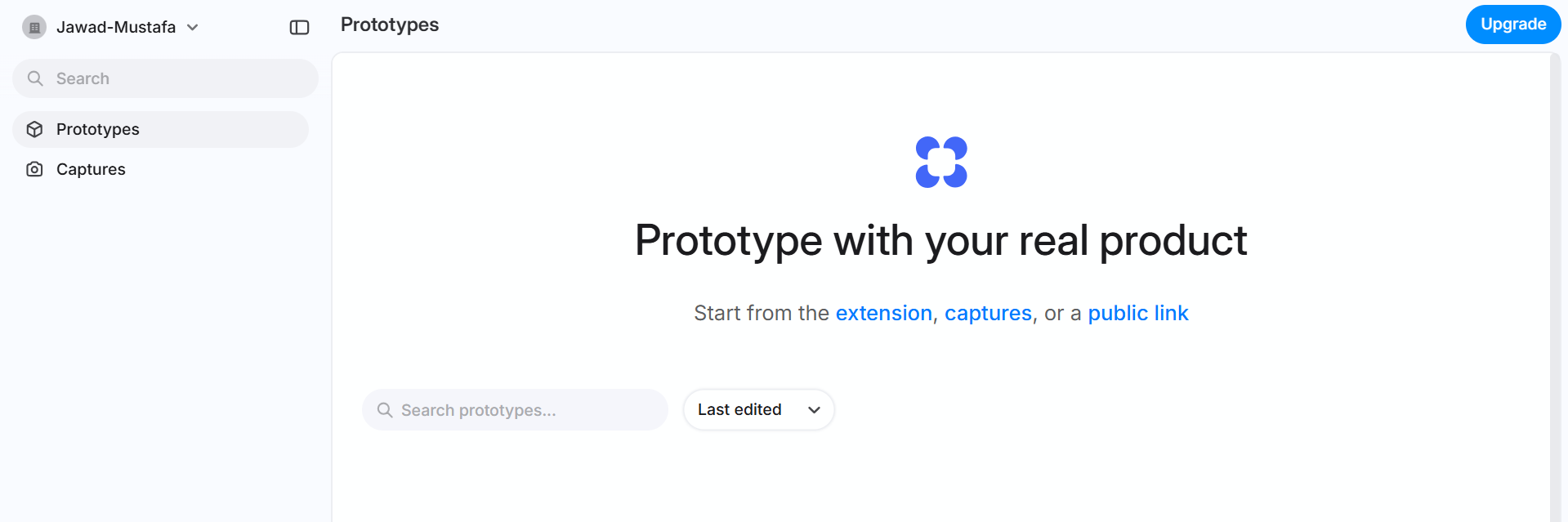Open the Jawad-Mustafa workspace name switcher
This screenshot has width=1568, height=522.
pyautogui.click(x=116, y=27)
